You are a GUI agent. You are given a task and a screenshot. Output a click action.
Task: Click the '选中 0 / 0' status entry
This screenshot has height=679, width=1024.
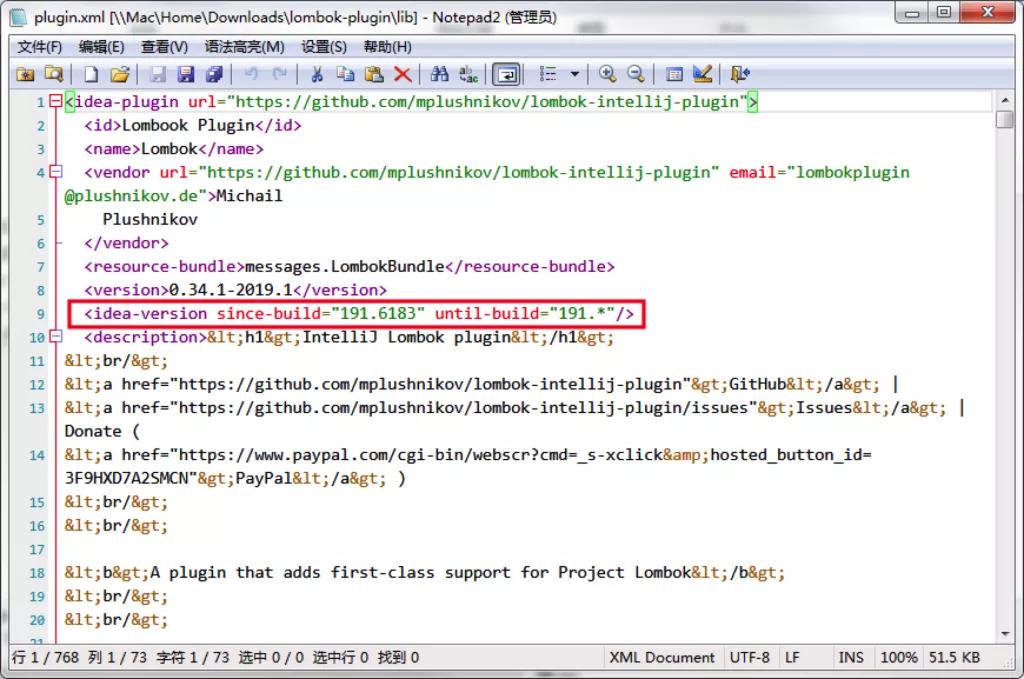pyautogui.click(x=271, y=657)
